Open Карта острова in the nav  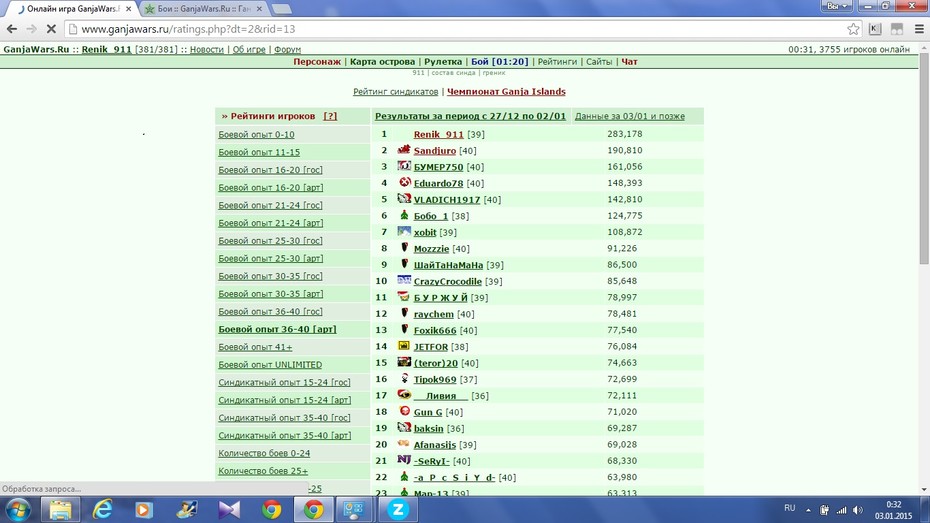point(383,62)
